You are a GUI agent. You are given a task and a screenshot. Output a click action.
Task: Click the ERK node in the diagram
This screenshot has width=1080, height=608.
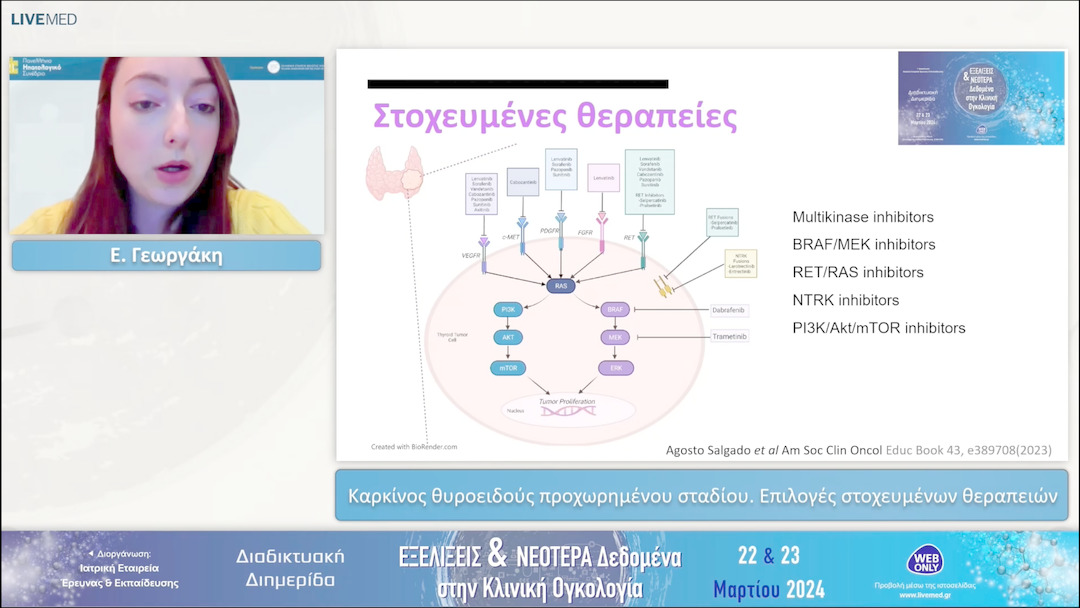click(x=616, y=368)
